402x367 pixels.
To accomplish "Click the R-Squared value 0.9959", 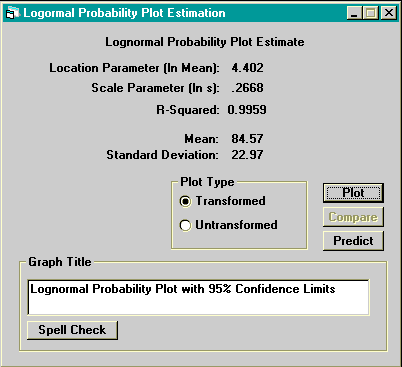I will 247,110.
